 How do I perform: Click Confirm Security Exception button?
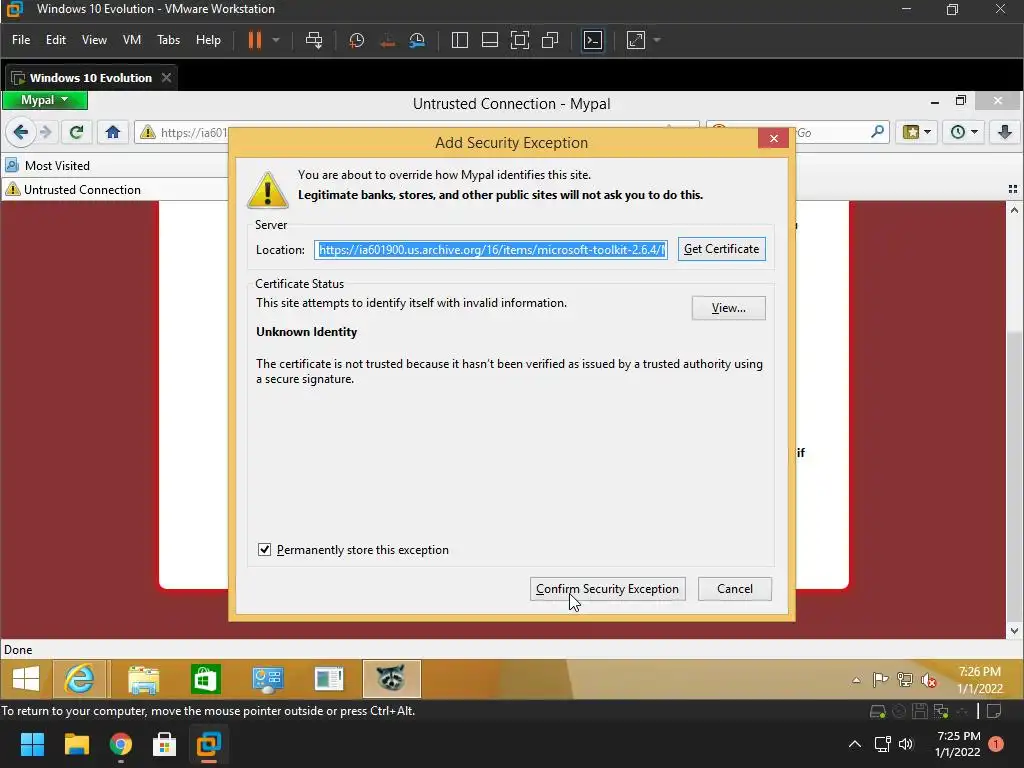click(607, 589)
